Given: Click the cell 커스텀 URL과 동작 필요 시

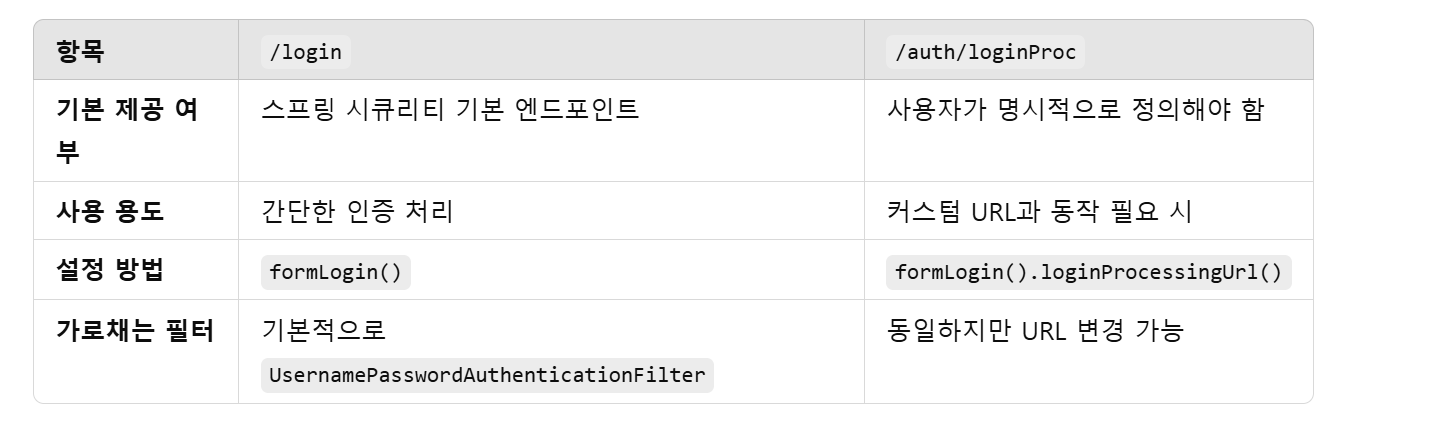Looking at the screenshot, I should 1039,212.
